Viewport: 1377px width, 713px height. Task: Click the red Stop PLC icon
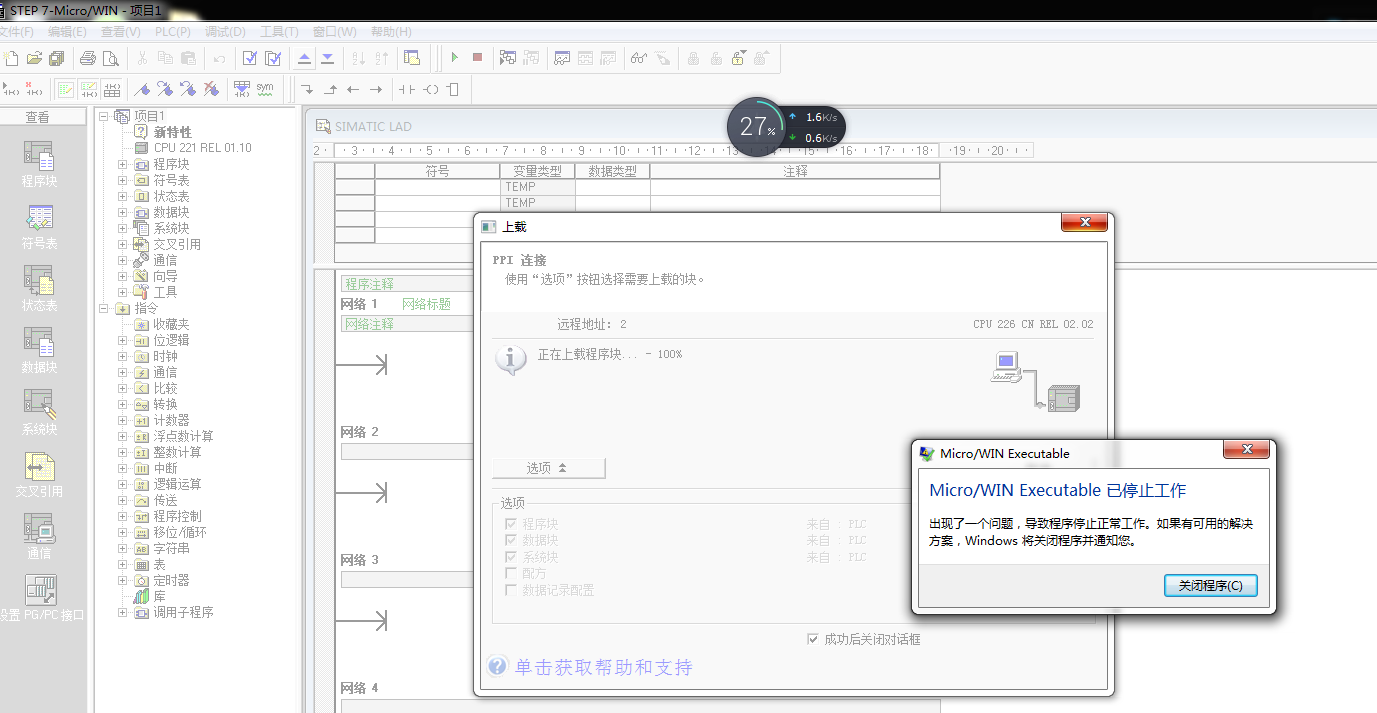click(x=477, y=58)
